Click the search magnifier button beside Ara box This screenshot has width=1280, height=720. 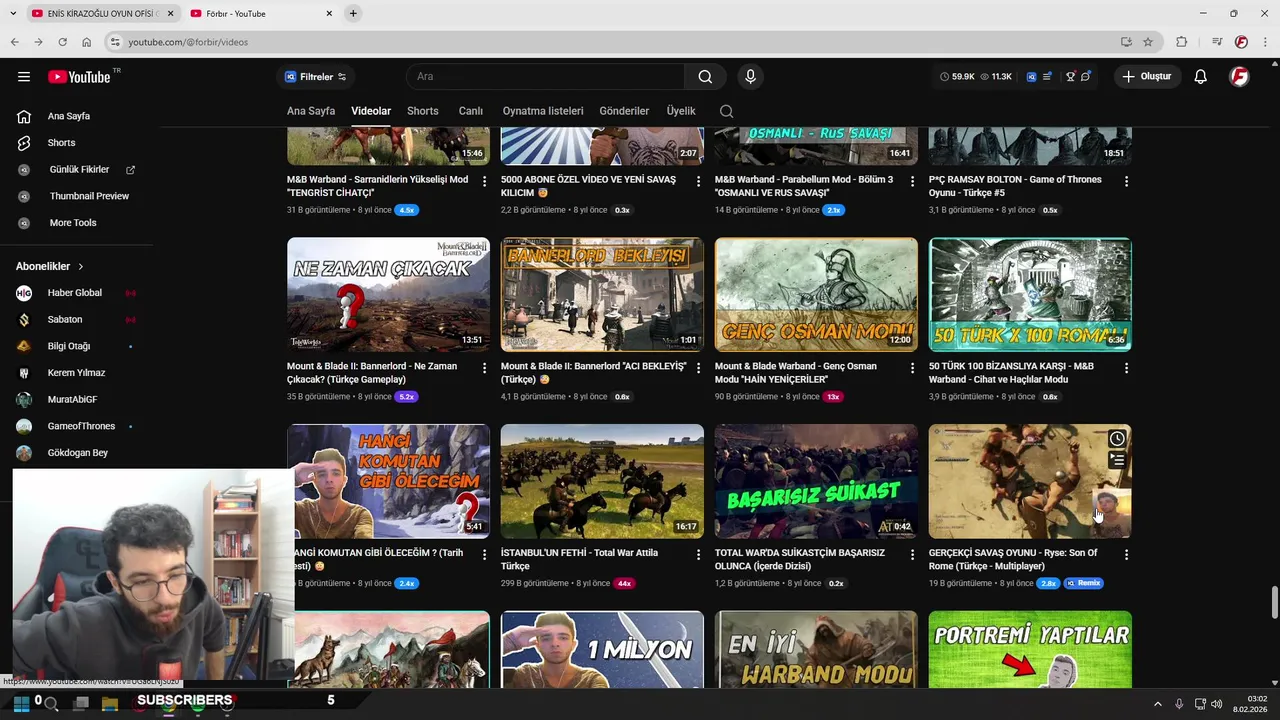point(705,77)
